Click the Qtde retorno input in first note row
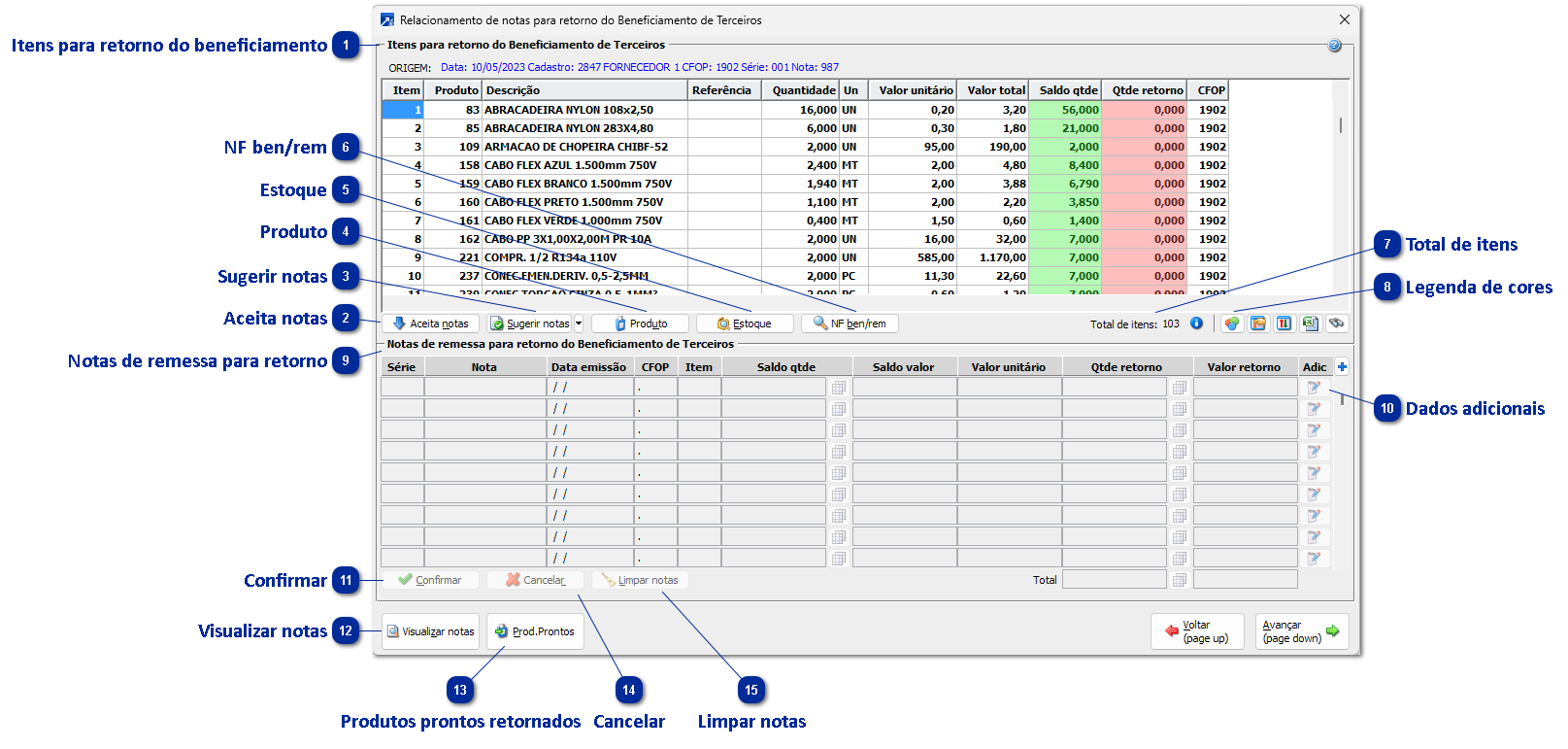1568x749 pixels. [x=1114, y=388]
